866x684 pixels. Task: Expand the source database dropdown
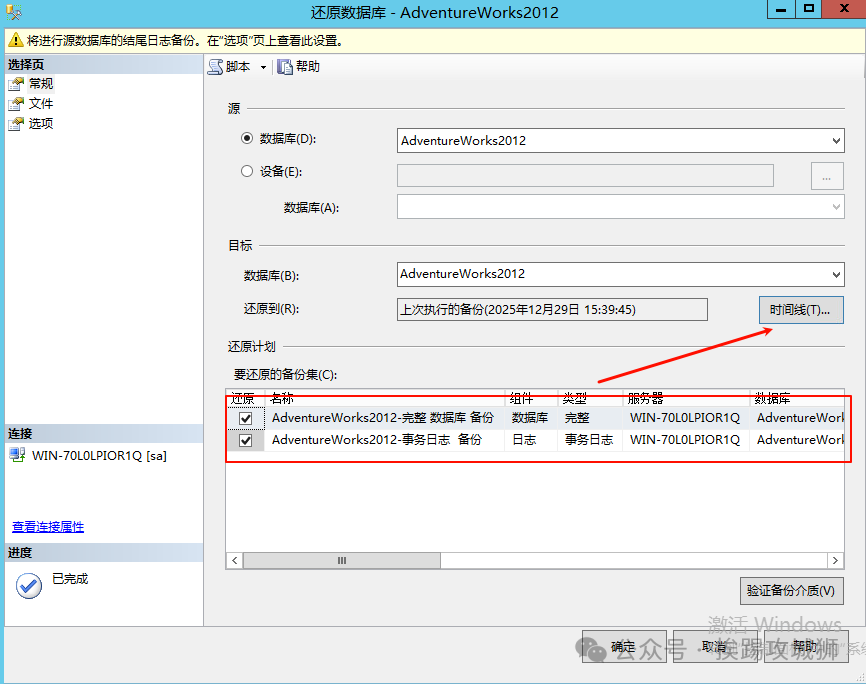click(x=836, y=141)
